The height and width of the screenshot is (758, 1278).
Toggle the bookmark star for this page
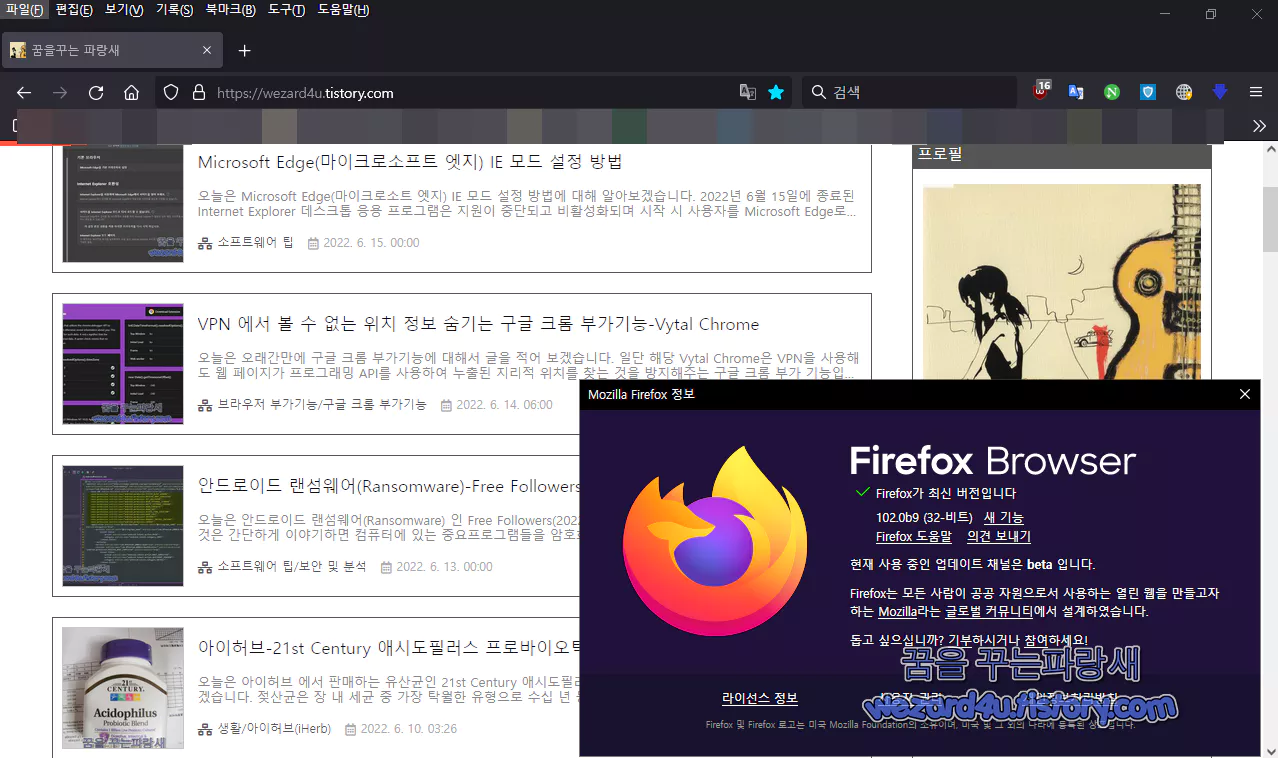tap(776, 91)
